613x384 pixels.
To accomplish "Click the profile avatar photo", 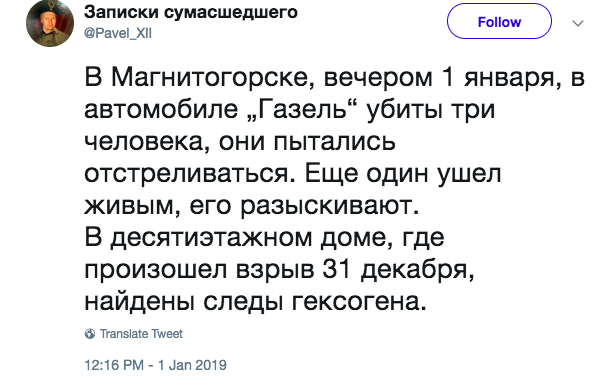I will (50, 23).
